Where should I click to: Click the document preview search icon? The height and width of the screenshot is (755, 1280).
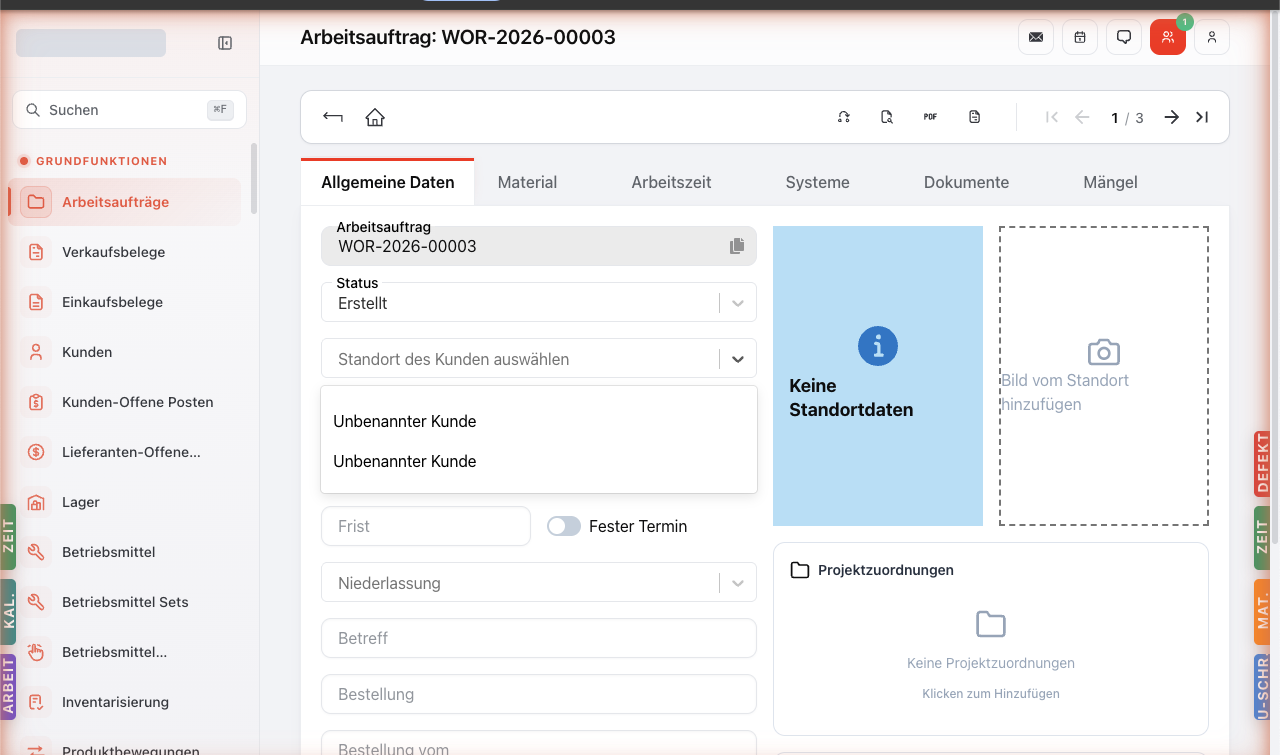(887, 117)
